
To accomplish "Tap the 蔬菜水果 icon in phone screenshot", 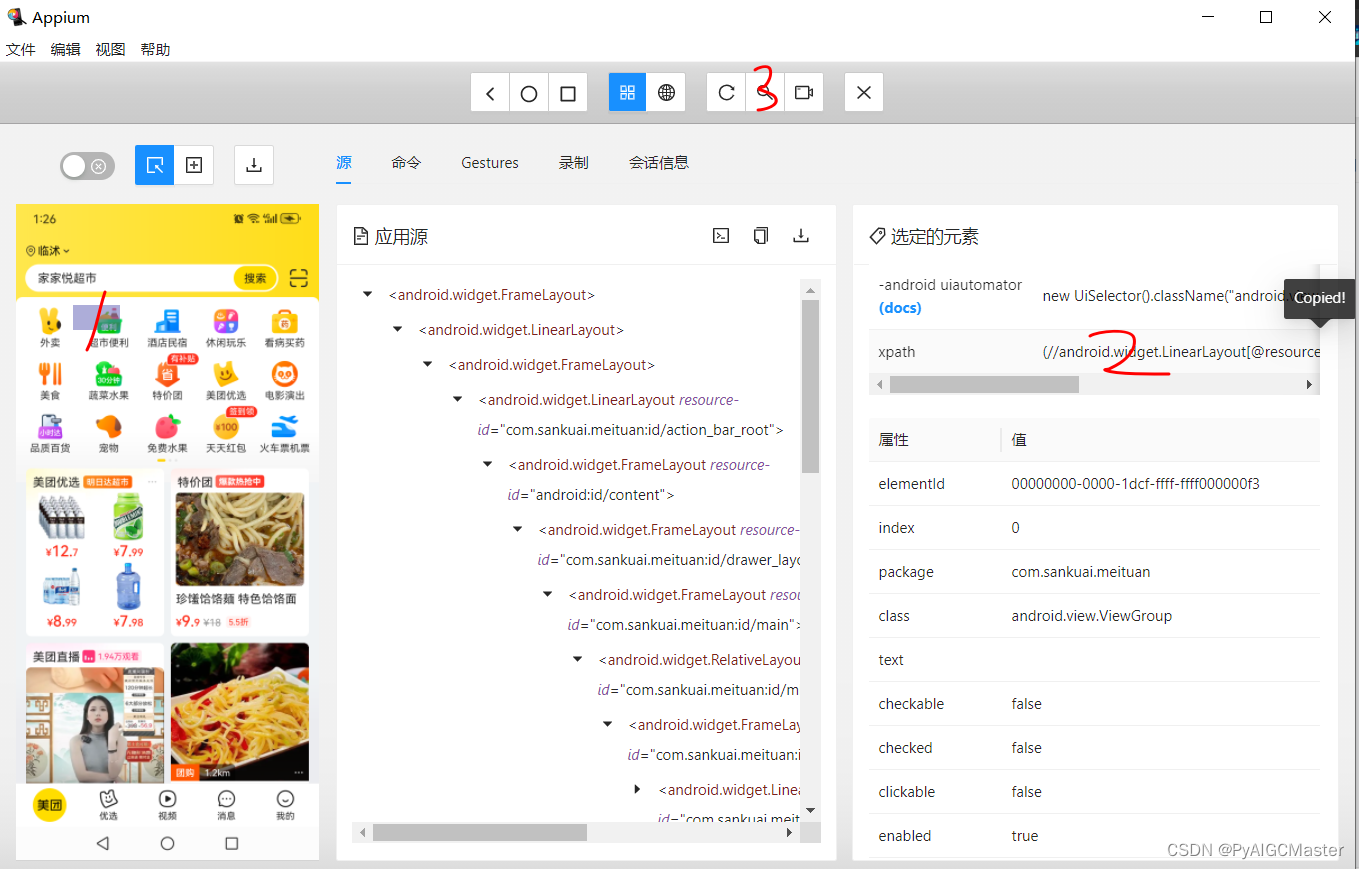I will pos(108,381).
